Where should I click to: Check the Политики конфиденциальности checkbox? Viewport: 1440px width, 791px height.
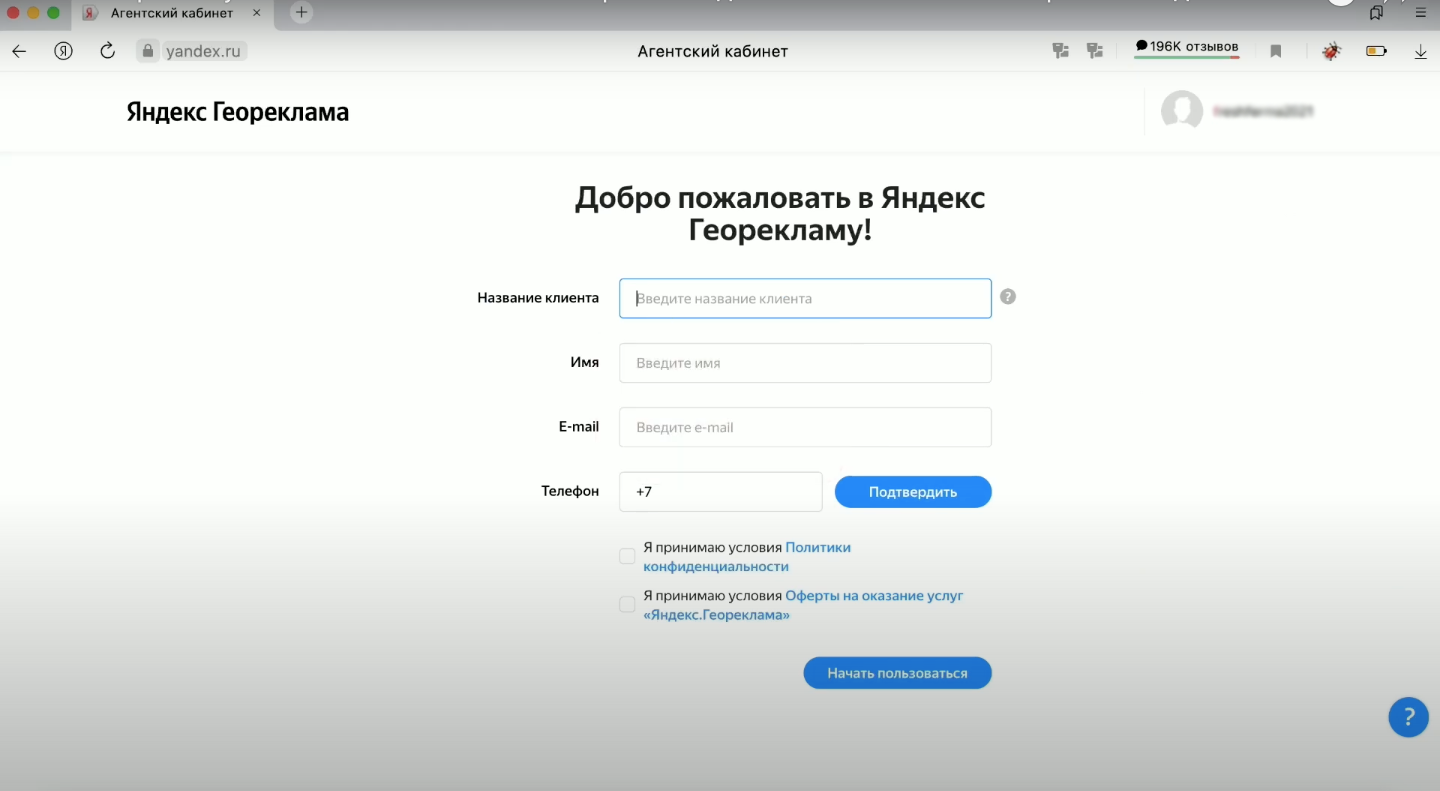click(627, 556)
